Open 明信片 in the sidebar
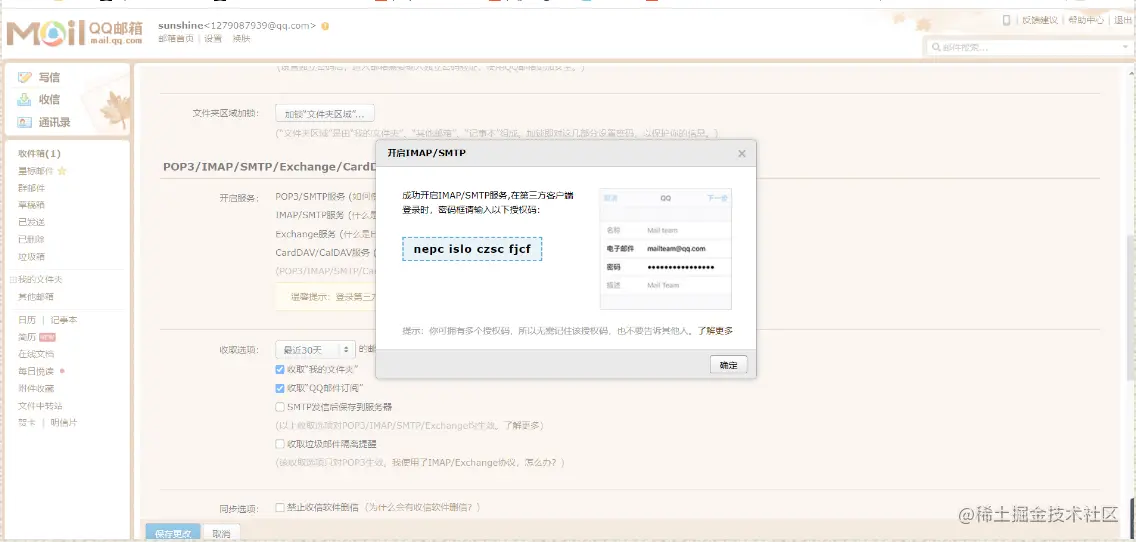Viewport: 1136px width, 542px height. tap(64, 422)
